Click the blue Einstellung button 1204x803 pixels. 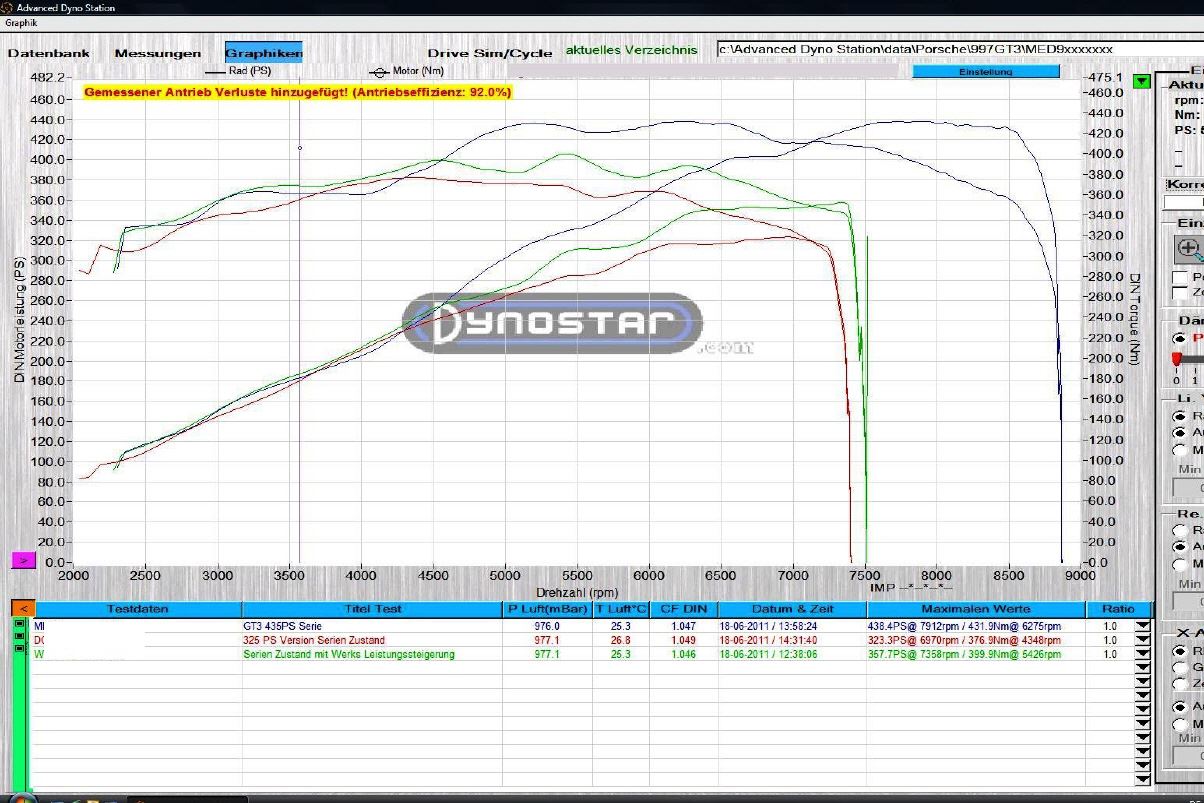pos(986,72)
